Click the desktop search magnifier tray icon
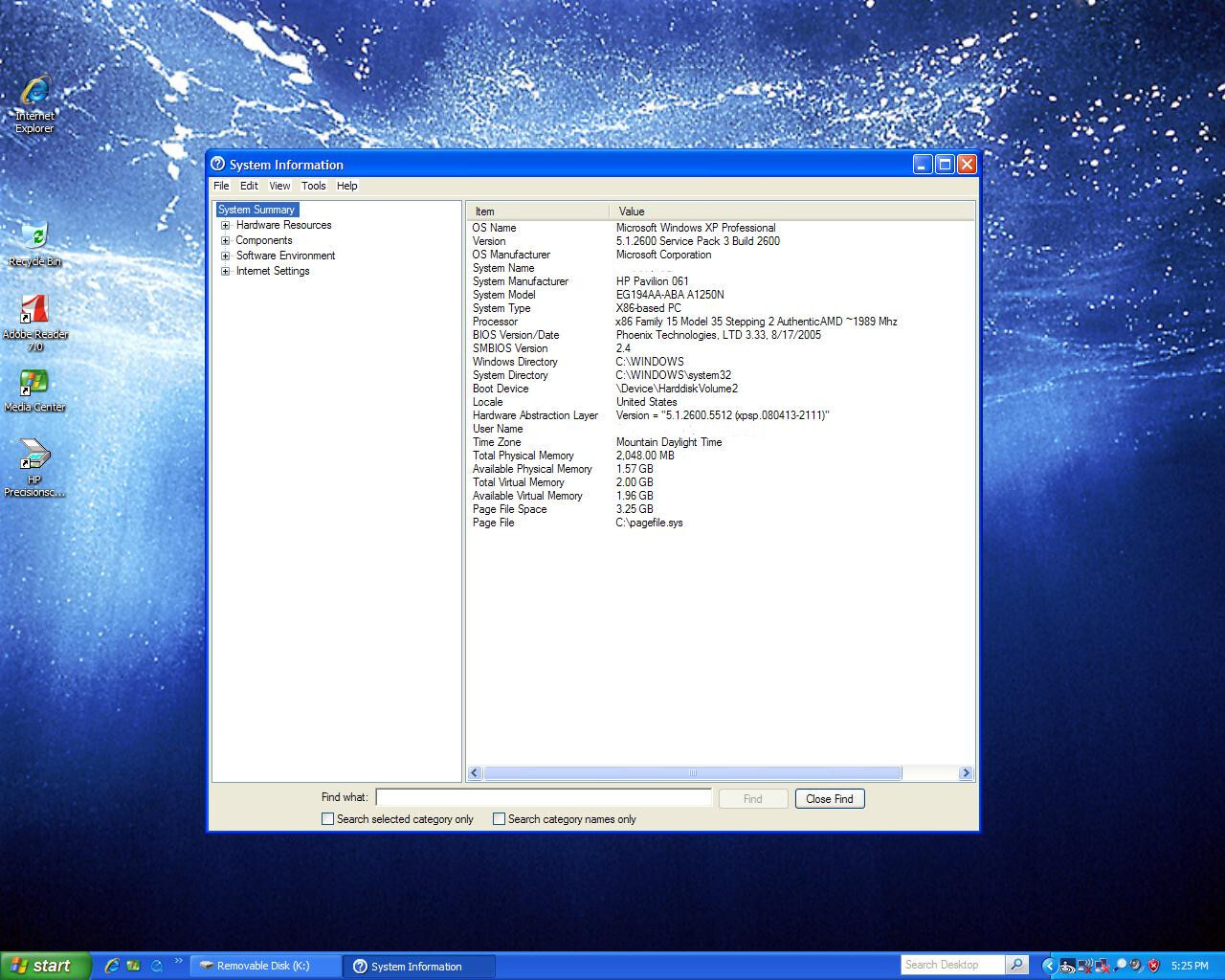Screen dimensions: 1225x980 tap(1120, 966)
